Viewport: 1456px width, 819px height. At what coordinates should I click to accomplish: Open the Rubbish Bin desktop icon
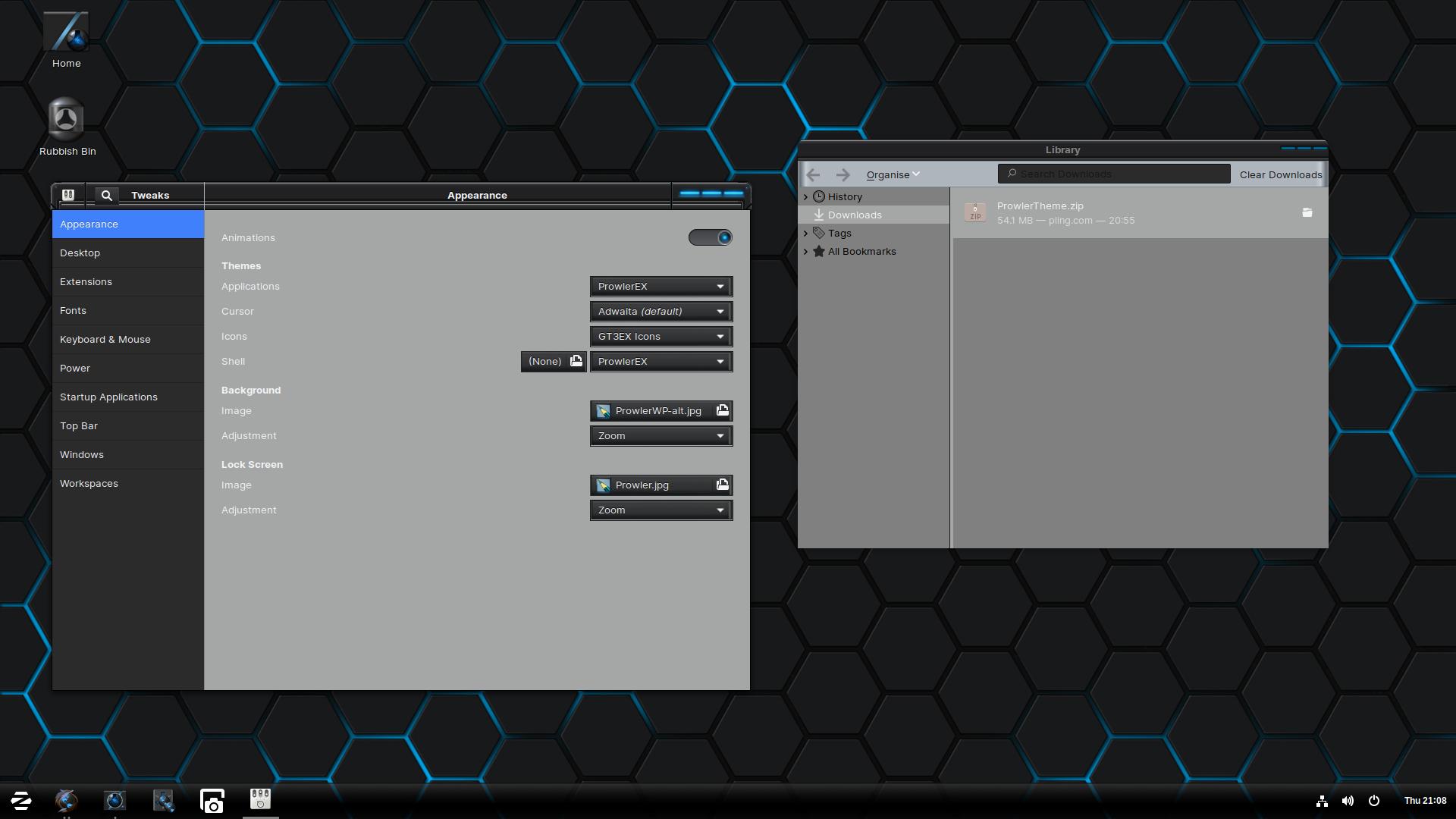point(66,120)
